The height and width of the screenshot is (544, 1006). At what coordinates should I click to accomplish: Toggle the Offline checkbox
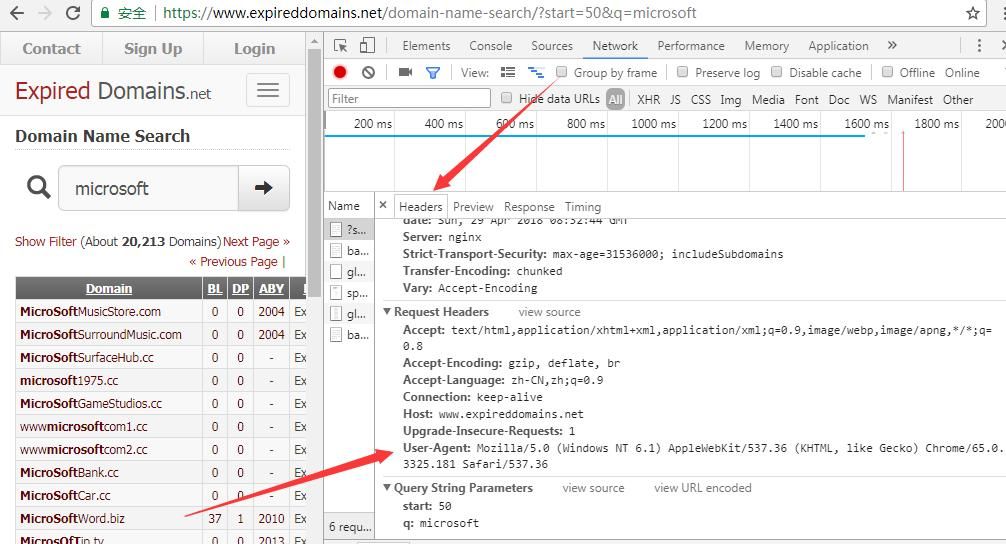887,71
